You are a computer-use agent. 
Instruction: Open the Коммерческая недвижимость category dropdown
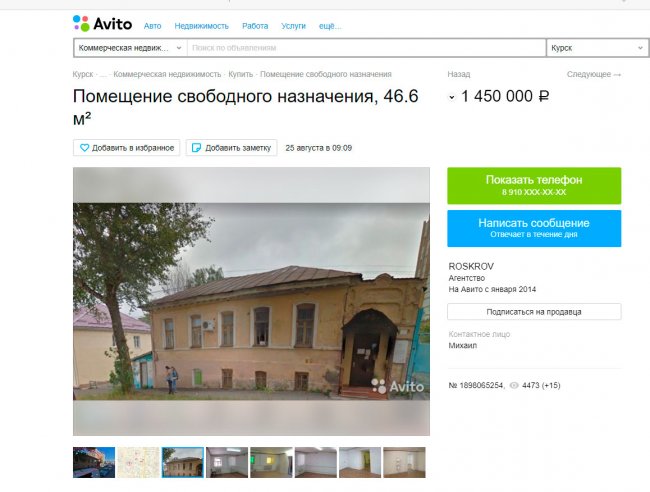coord(131,48)
